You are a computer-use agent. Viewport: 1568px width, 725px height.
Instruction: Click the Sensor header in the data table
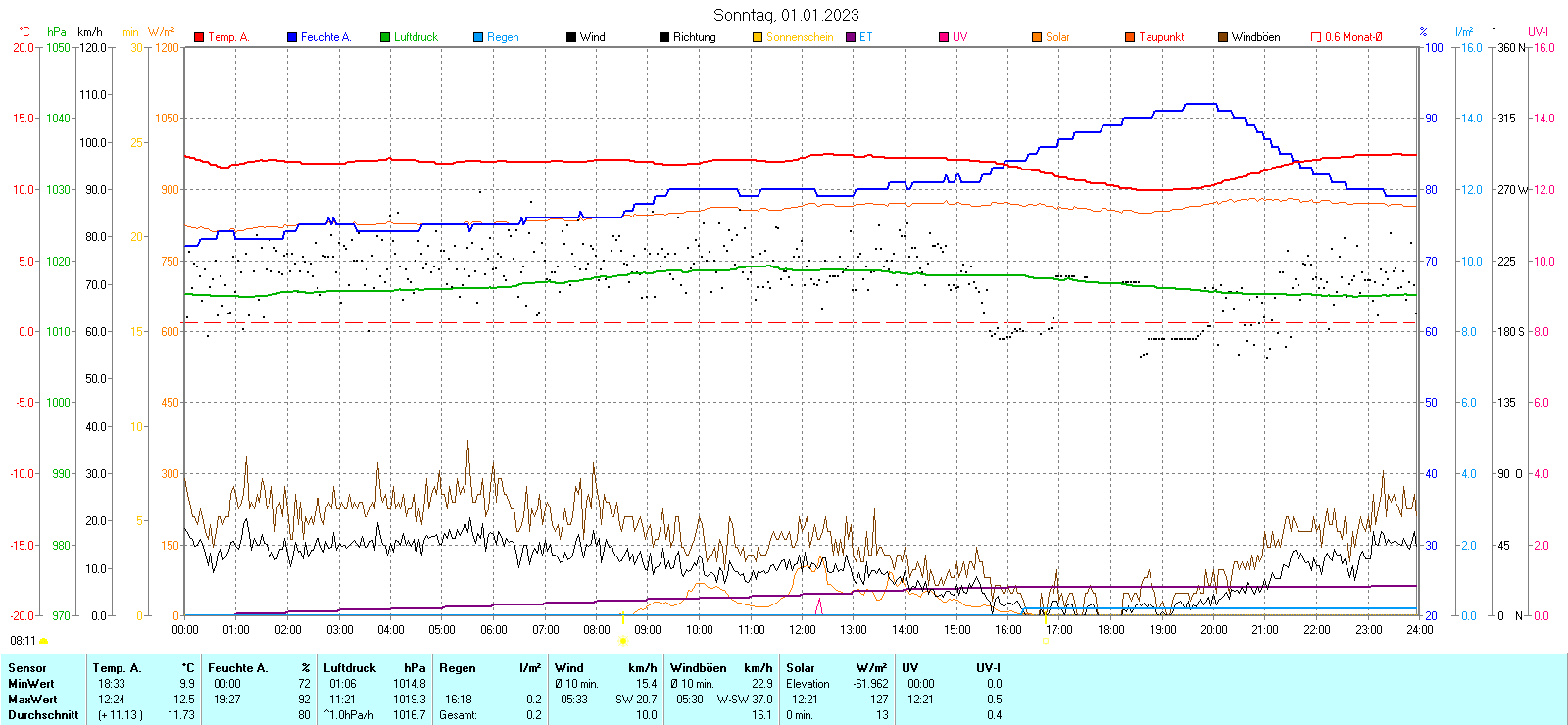pyautogui.click(x=27, y=668)
